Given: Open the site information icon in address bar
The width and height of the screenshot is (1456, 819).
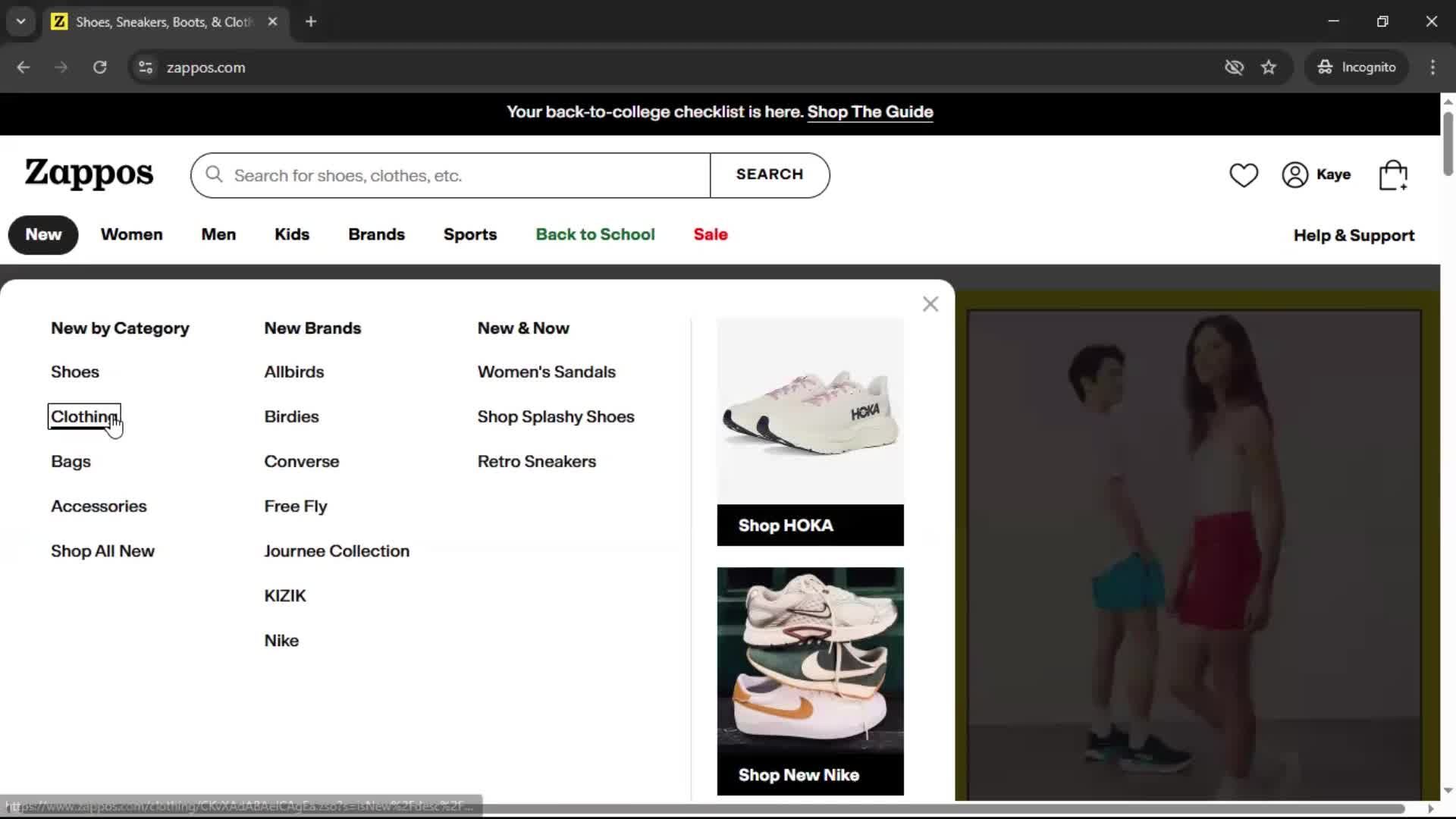Looking at the screenshot, I should 146,67.
